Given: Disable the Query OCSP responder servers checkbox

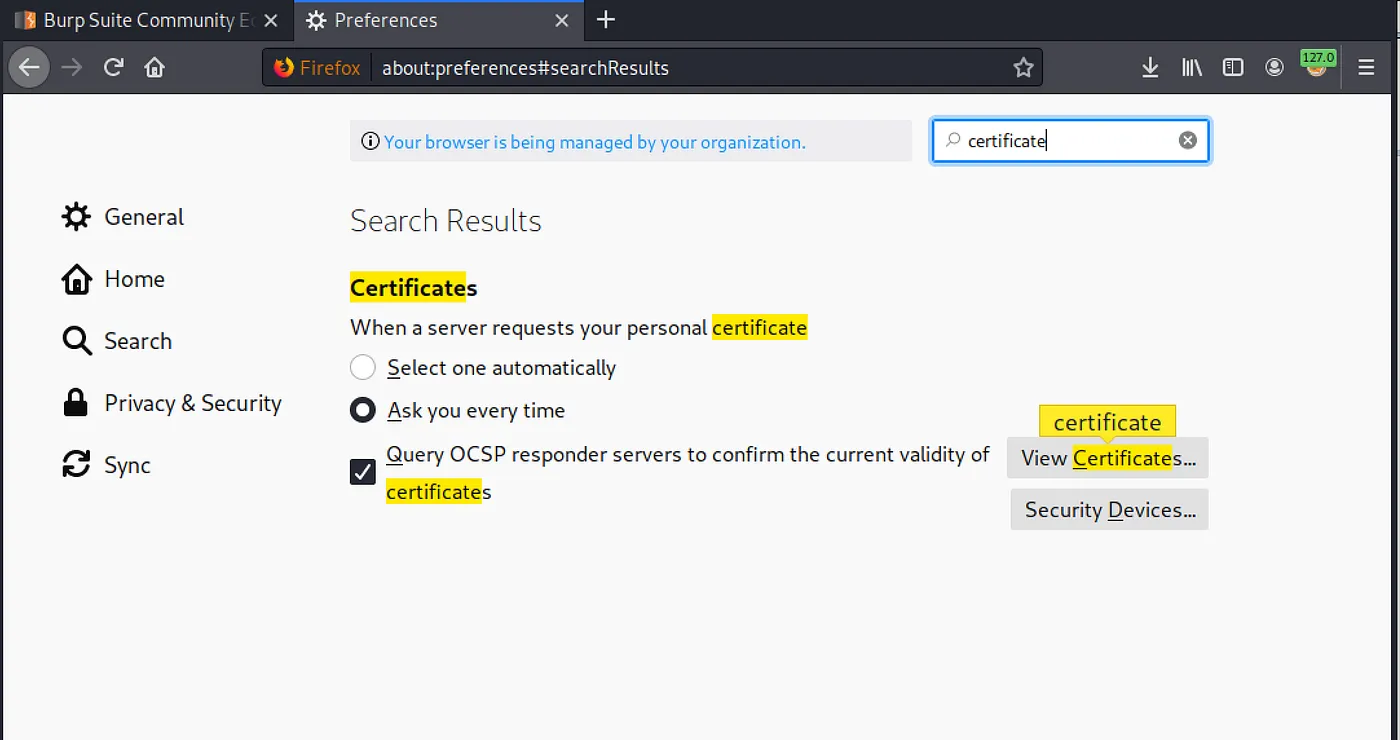Looking at the screenshot, I should tap(362, 471).
